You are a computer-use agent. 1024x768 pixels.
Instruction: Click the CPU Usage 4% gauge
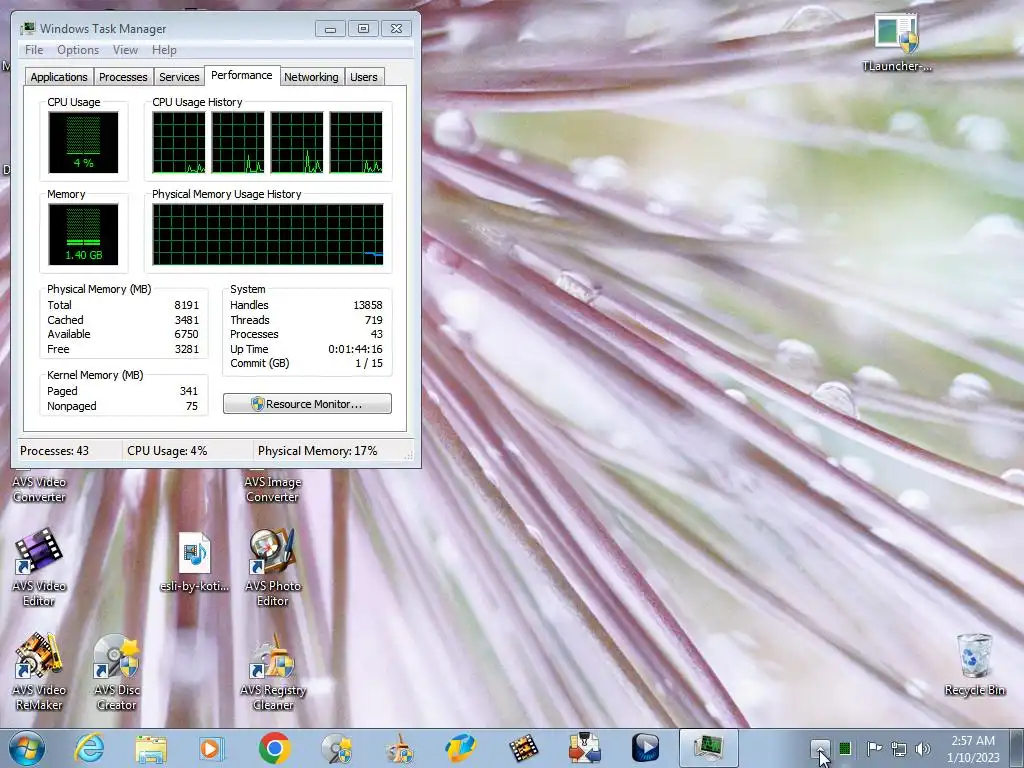[x=83, y=142]
